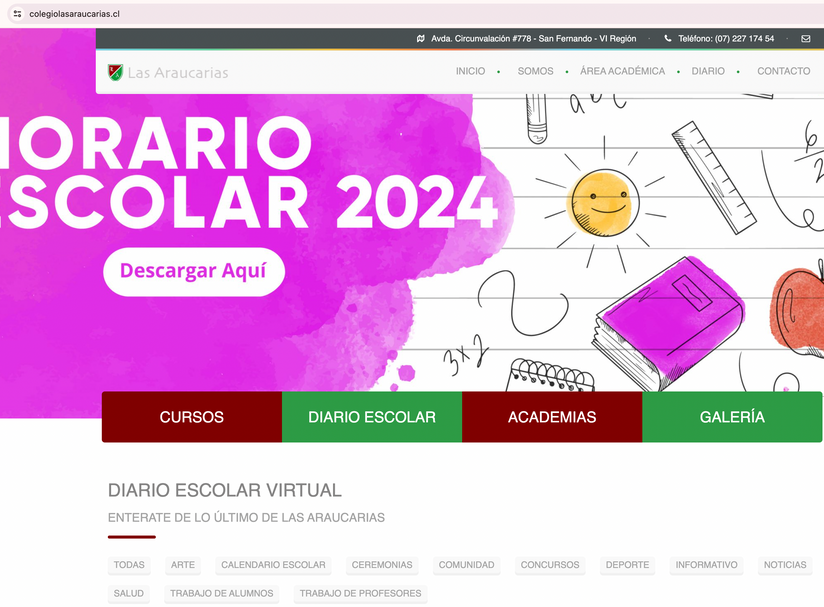824x607 pixels.
Task: Open the ACADEMIAS section tile
Action: point(552,417)
